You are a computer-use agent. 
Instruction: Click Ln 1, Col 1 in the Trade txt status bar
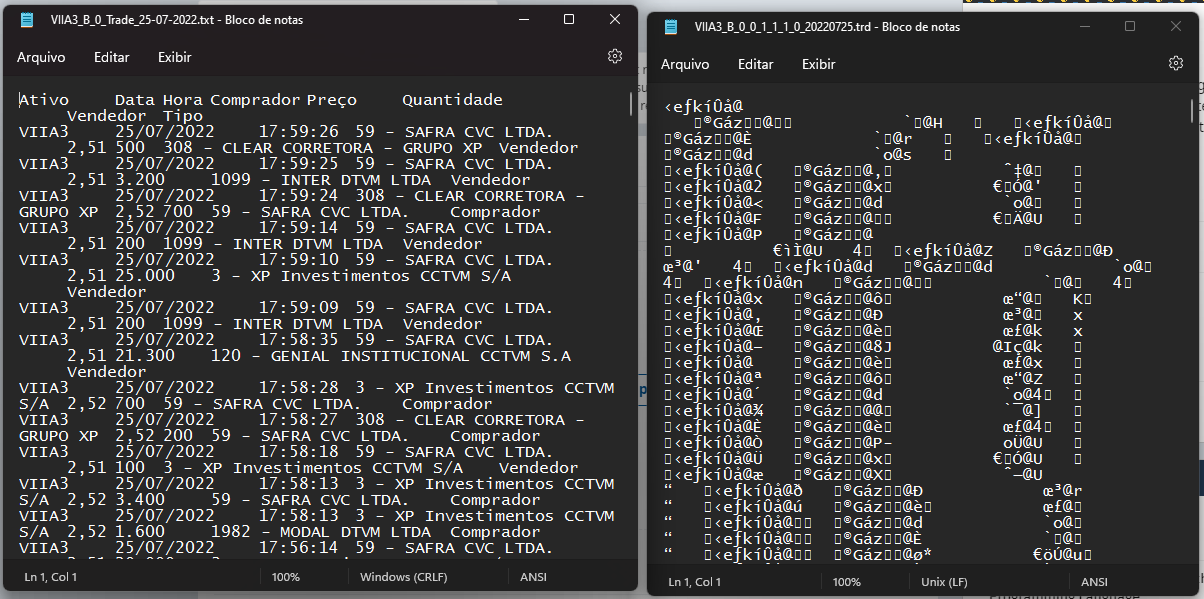(x=50, y=577)
